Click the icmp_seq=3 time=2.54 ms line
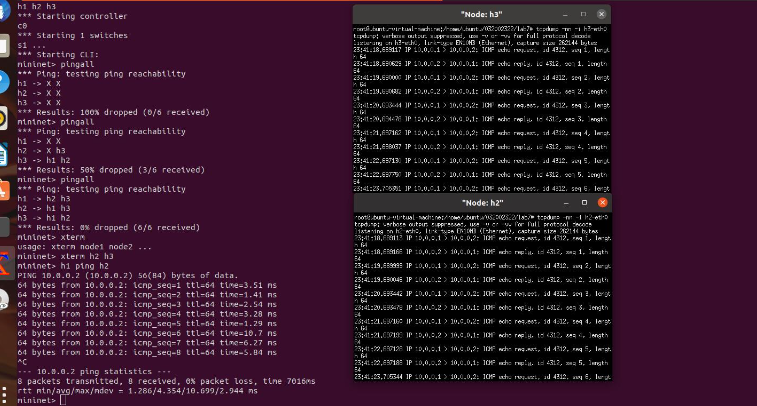 point(147,305)
